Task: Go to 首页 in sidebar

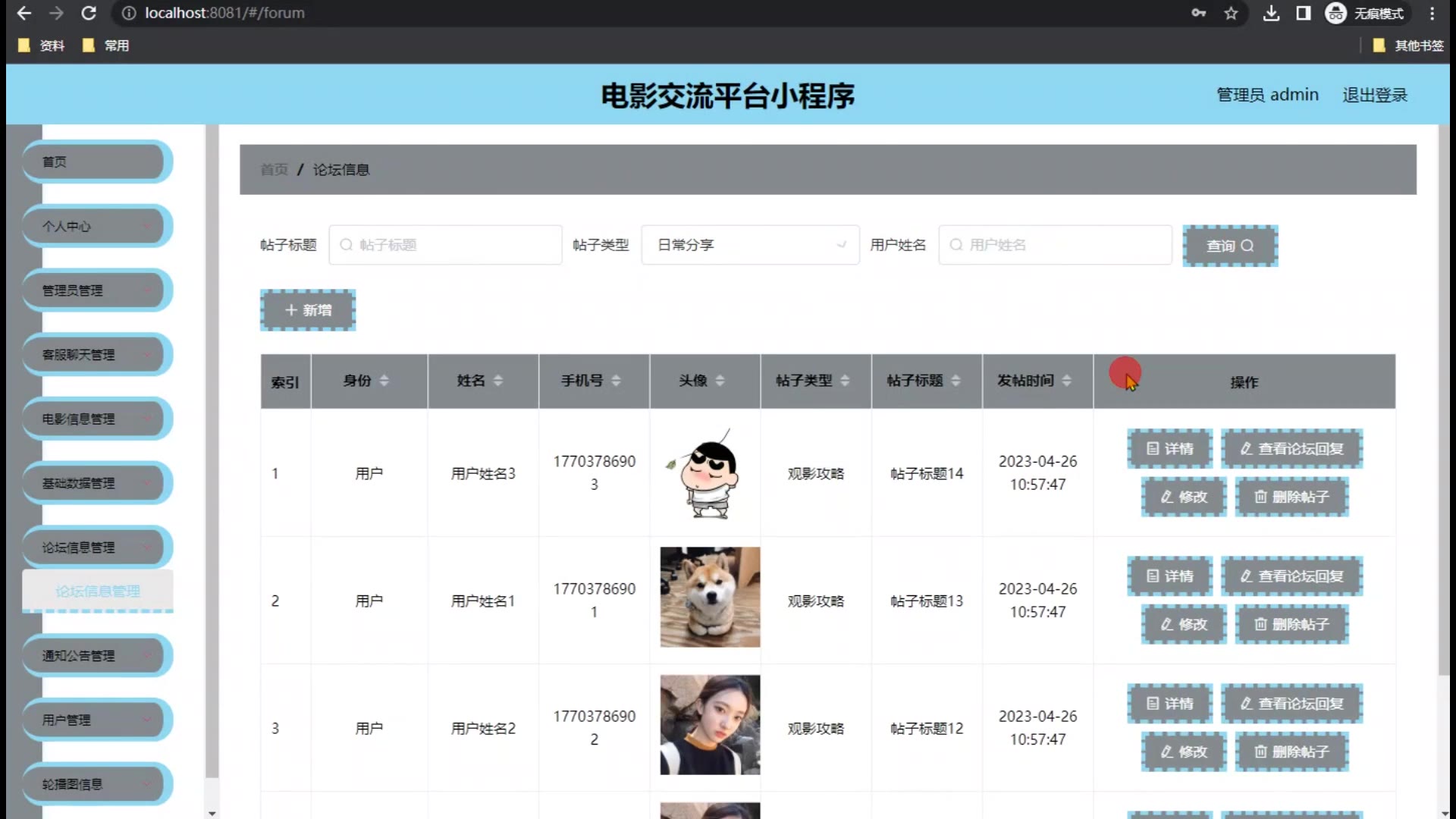Action: (97, 162)
